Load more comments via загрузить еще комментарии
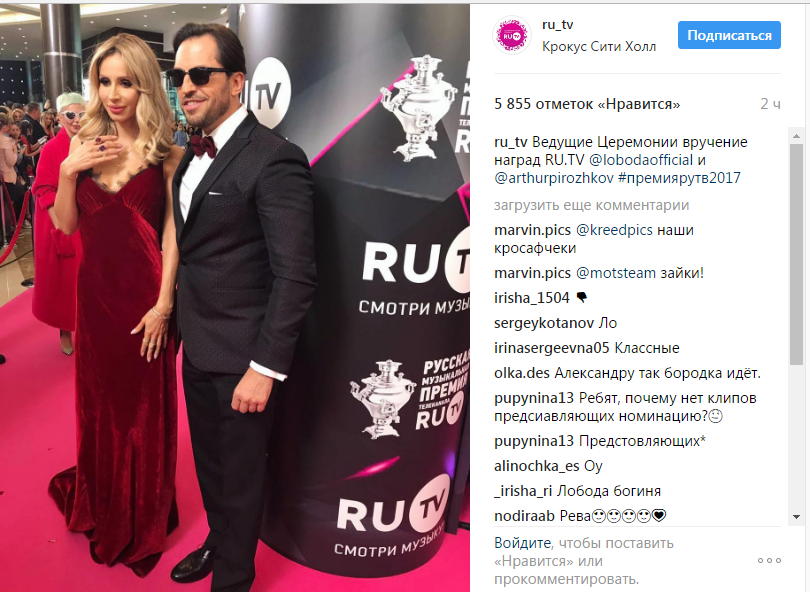The width and height of the screenshot is (810, 592). tap(591, 205)
